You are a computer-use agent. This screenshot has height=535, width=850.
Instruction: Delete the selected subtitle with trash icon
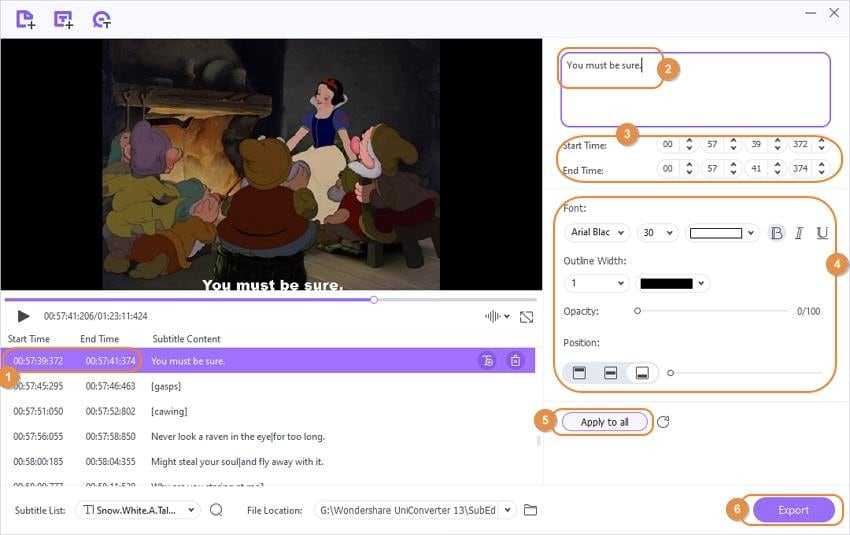(x=515, y=361)
